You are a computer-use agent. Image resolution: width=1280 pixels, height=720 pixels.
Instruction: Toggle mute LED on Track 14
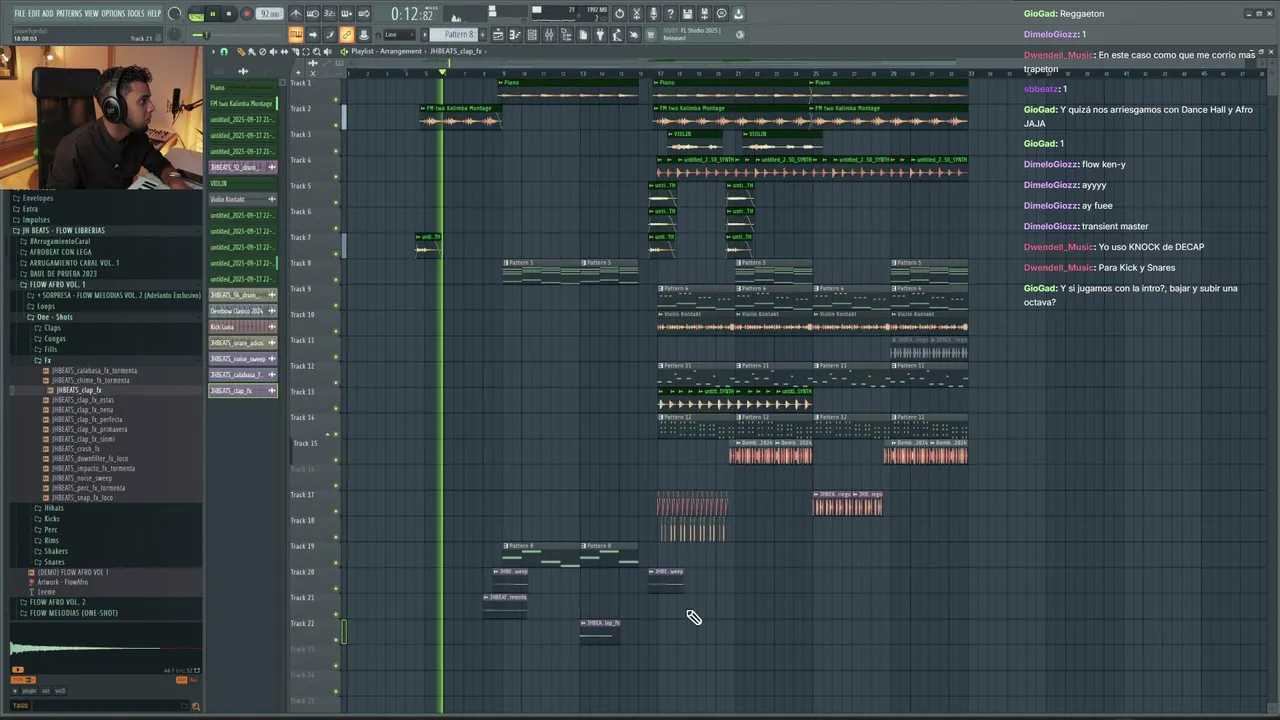pyautogui.click(x=336, y=435)
